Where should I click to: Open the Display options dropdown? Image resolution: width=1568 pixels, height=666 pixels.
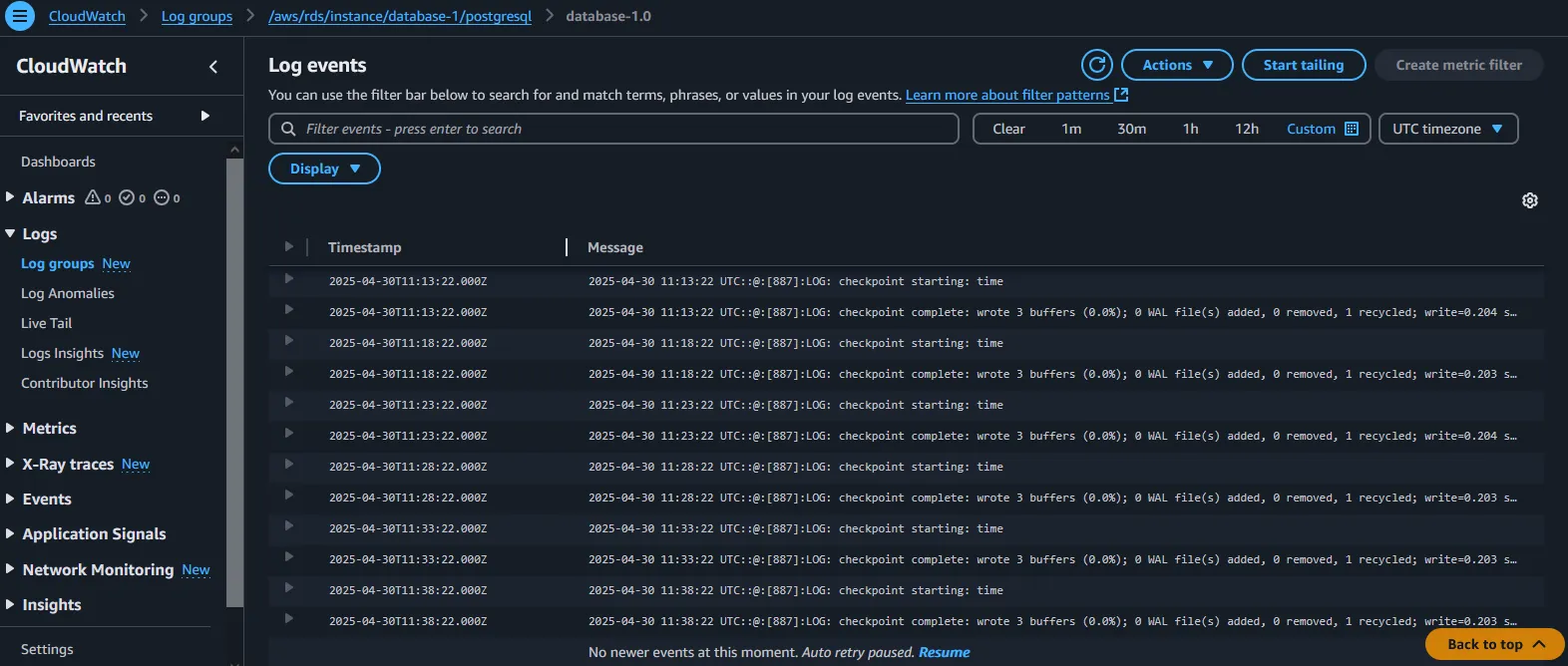click(324, 168)
